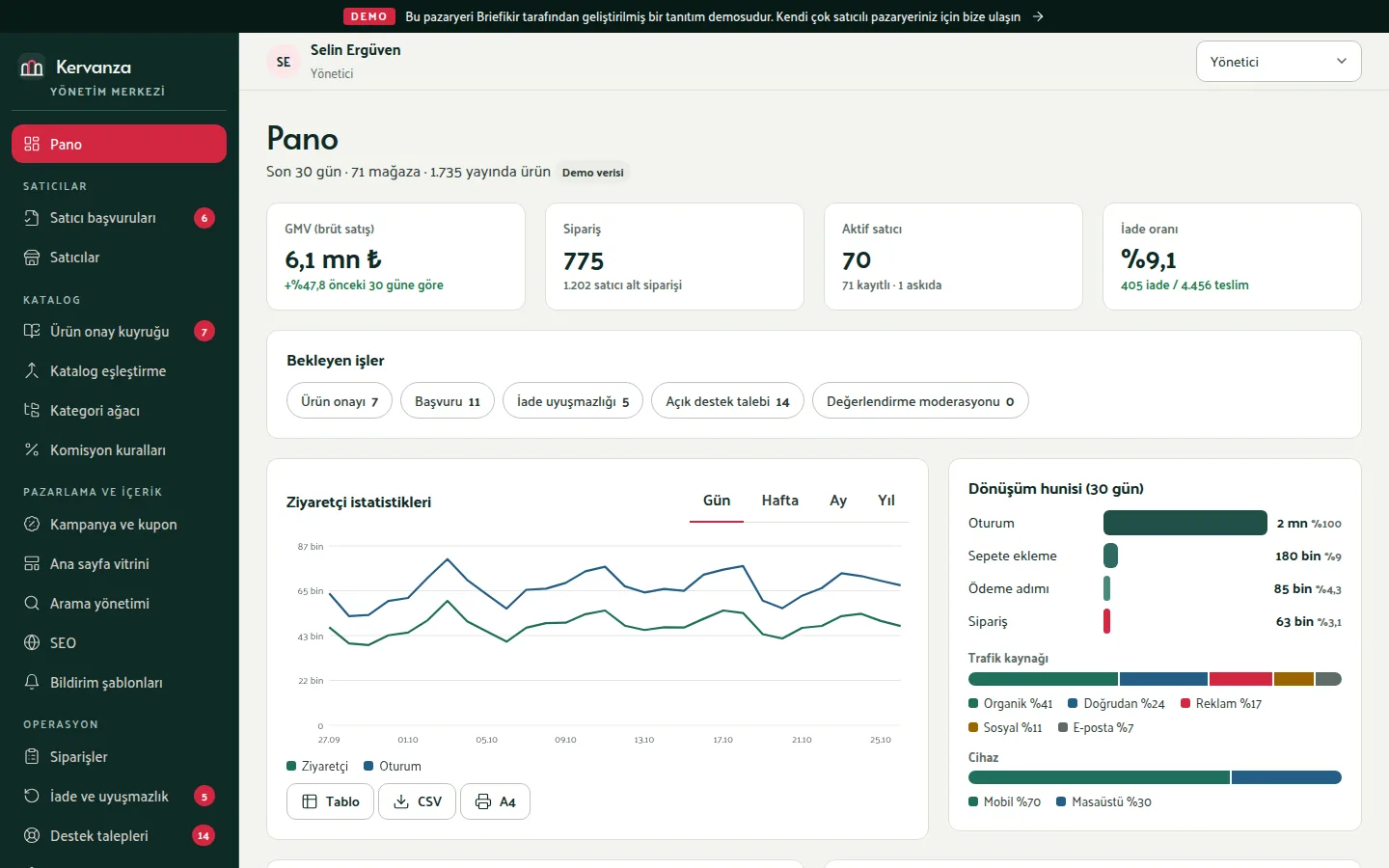Click the Satıcılar store icon
1389x868 pixels.
(x=32, y=258)
